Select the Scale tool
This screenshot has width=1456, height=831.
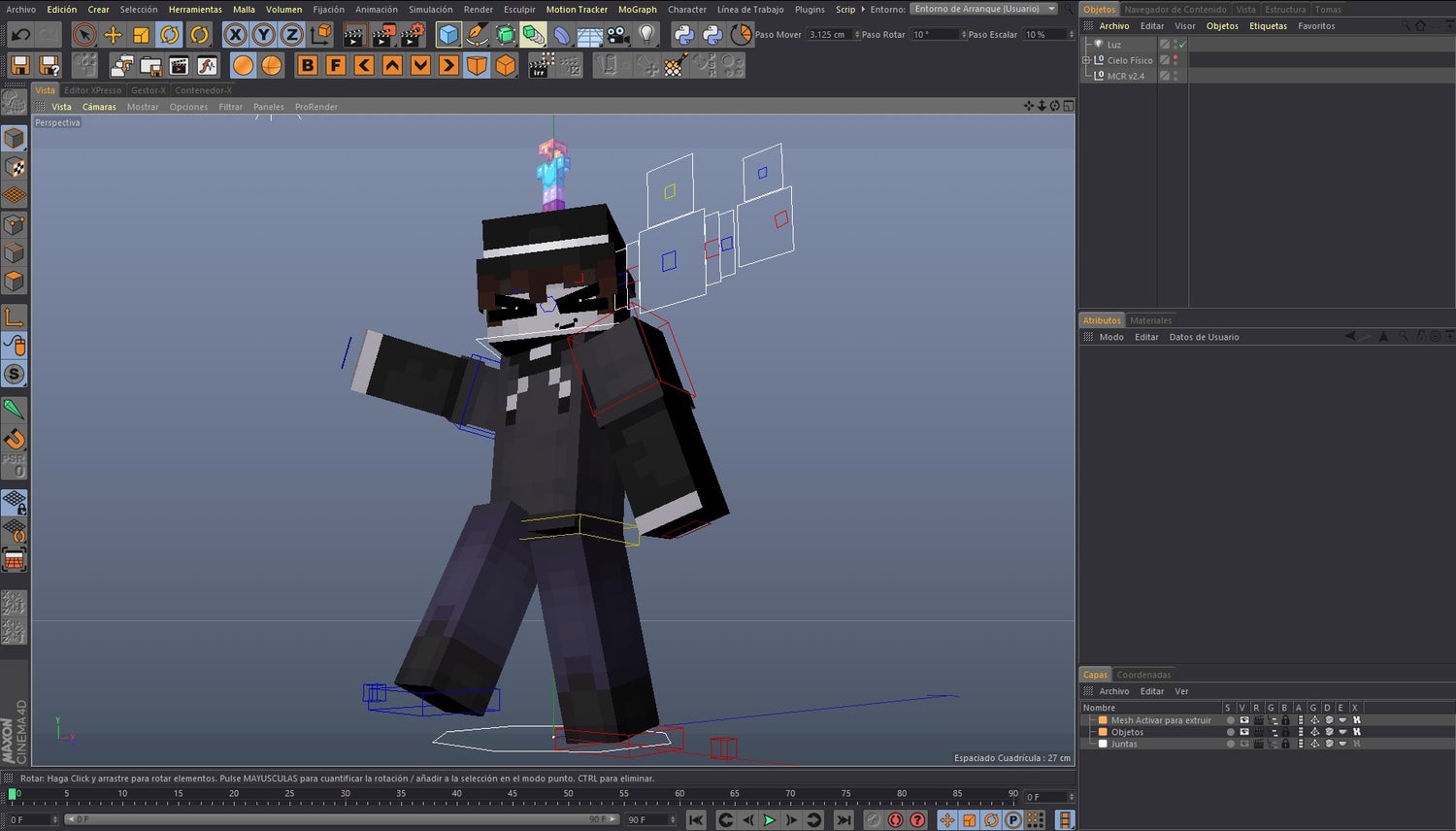pyautogui.click(x=139, y=34)
